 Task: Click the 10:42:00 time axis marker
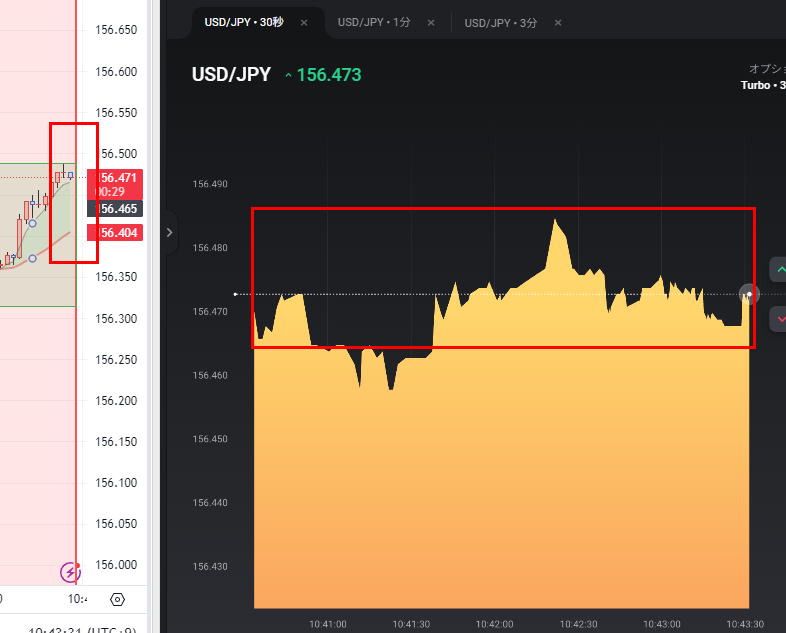coord(494,623)
